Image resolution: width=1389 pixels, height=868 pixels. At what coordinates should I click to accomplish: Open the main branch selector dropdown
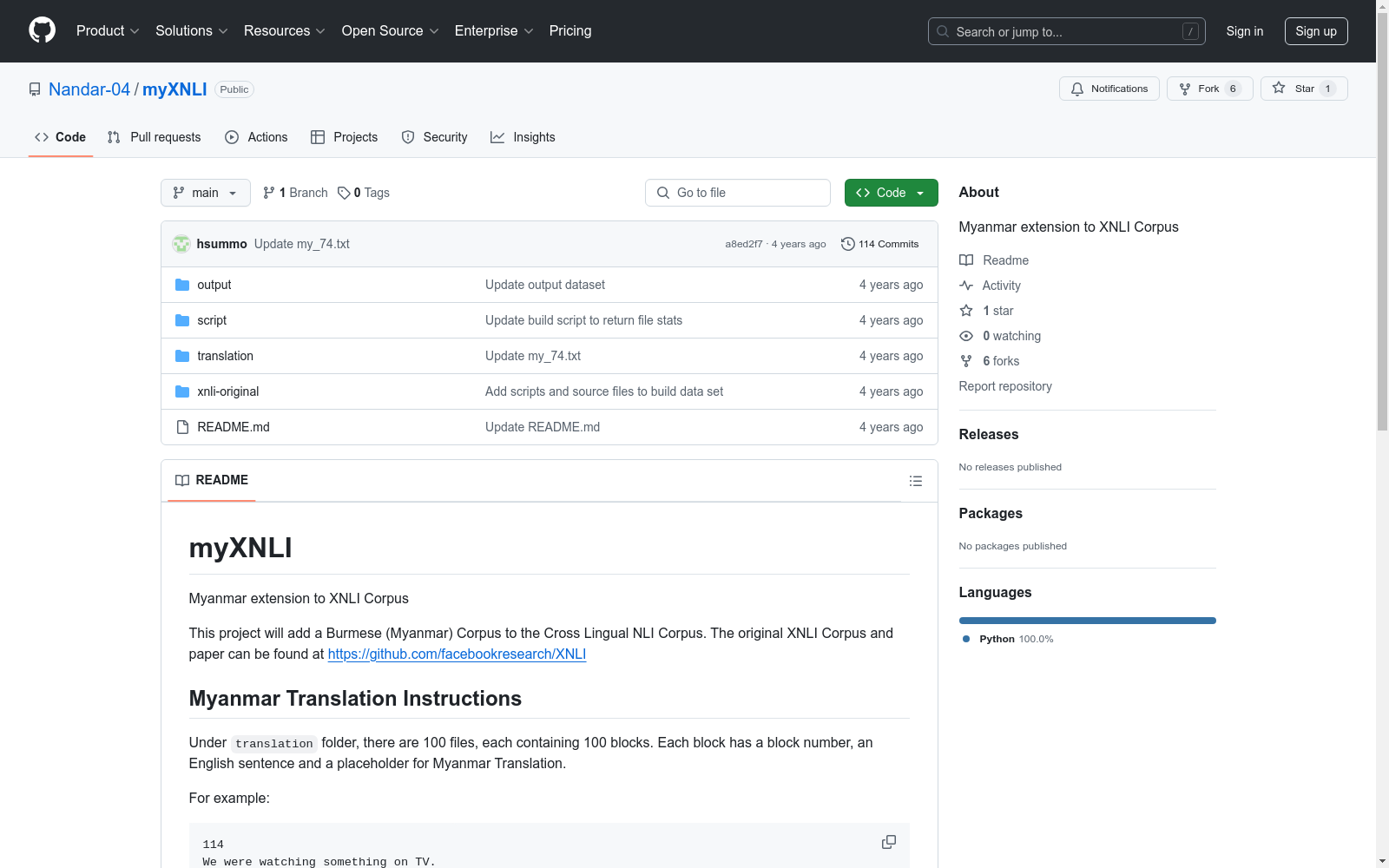[206, 193]
